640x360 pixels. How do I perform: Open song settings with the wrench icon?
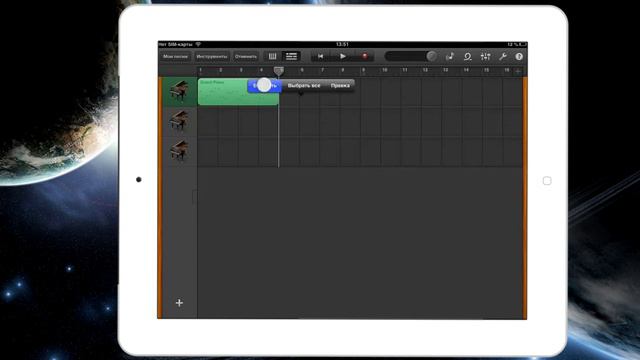tap(503, 56)
